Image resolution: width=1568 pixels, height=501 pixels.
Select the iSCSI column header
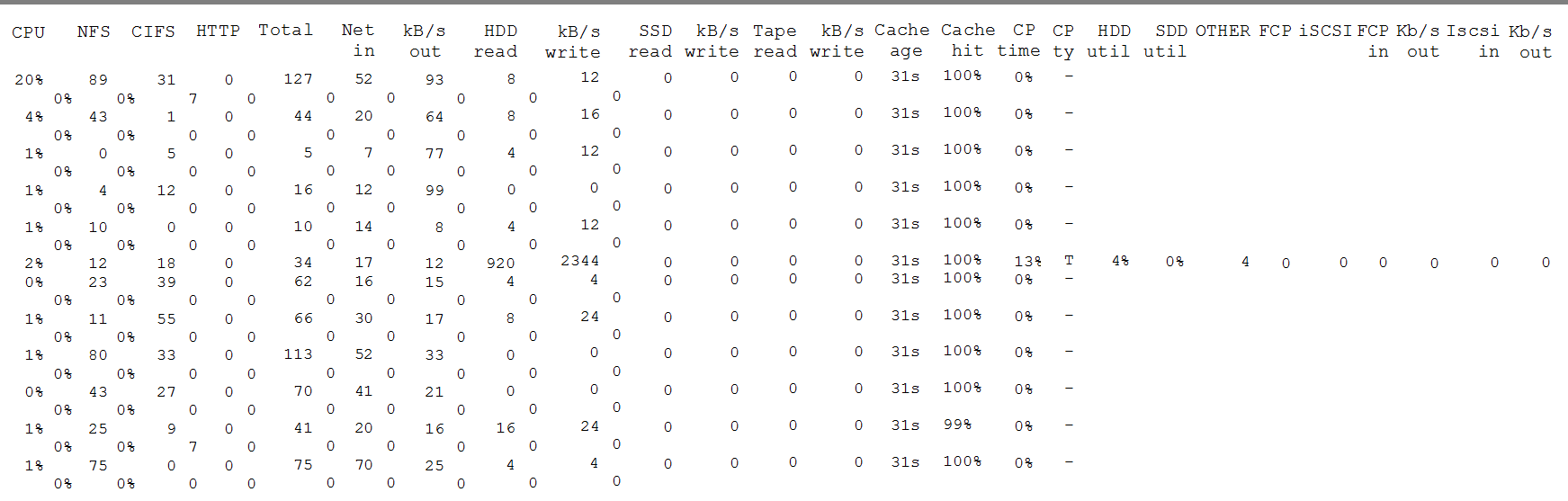(1325, 31)
